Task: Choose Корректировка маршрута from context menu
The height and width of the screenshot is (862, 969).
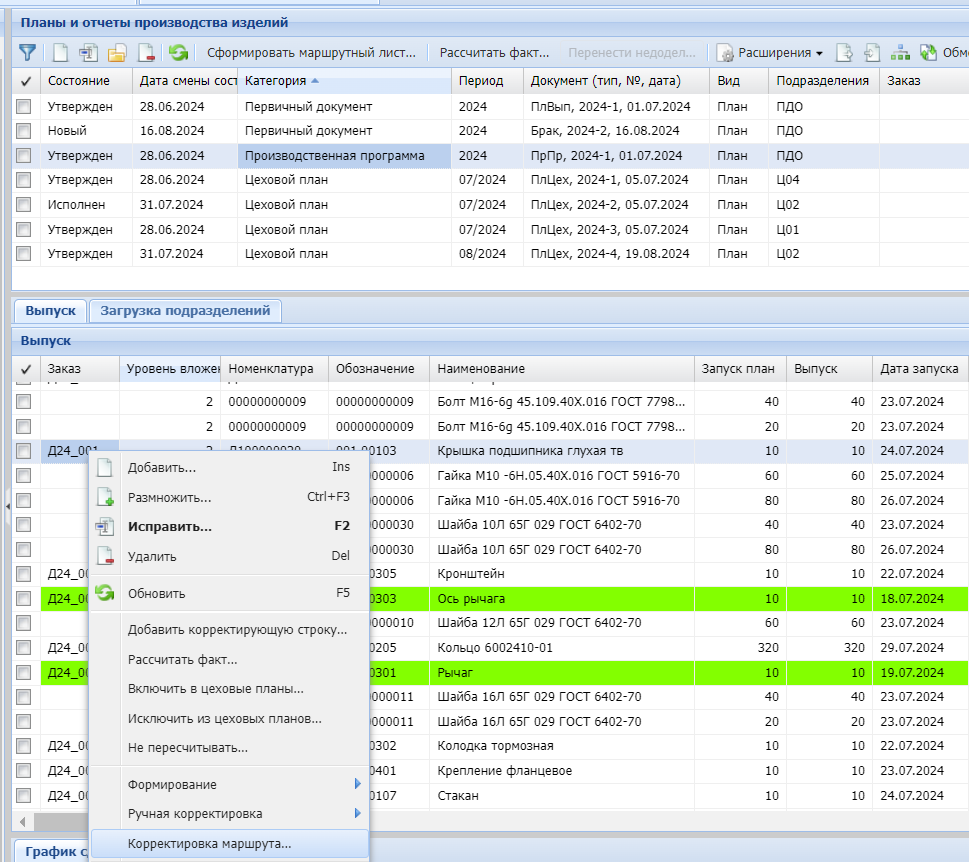Action: (210, 843)
